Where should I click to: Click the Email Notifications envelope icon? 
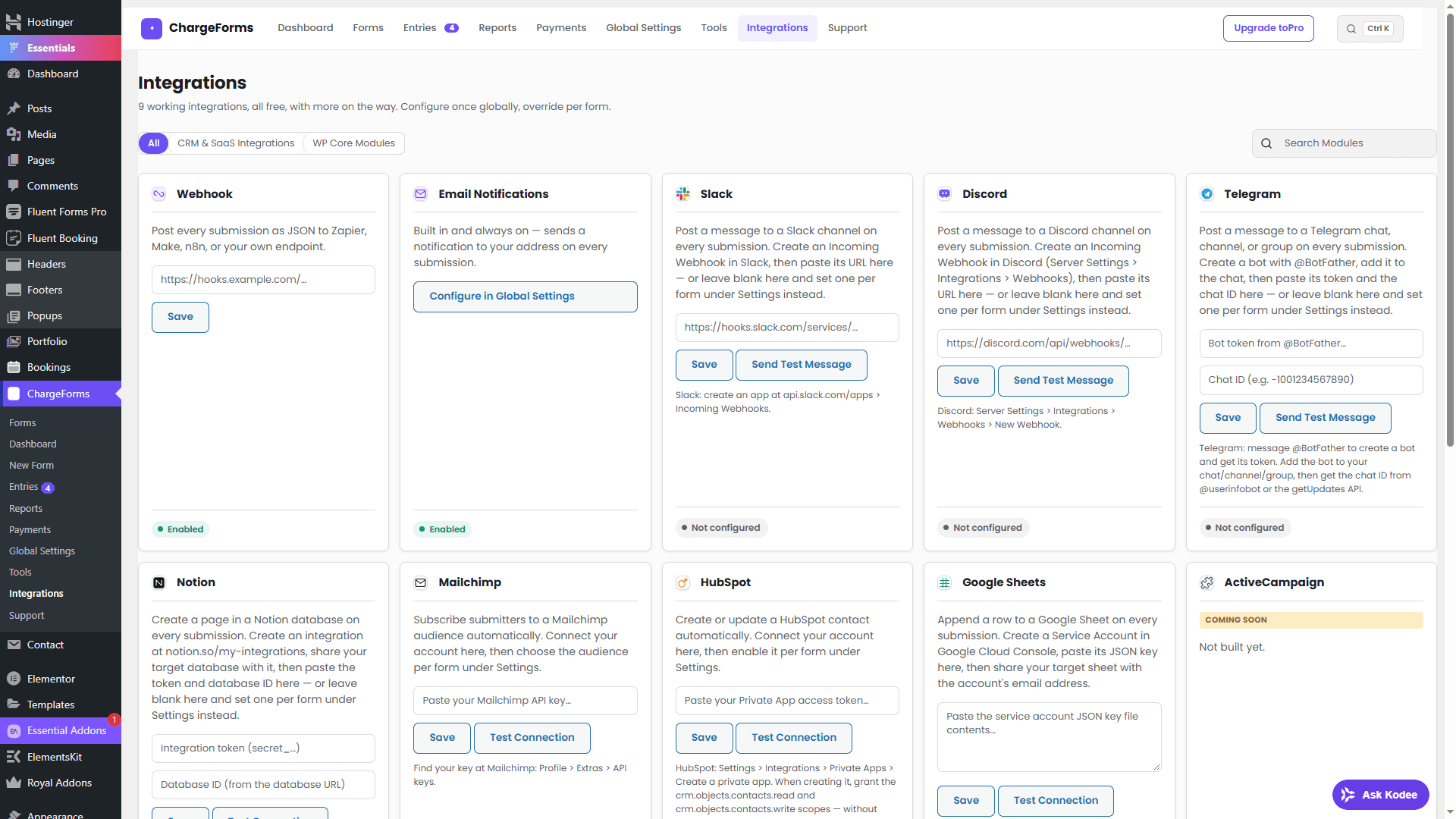[x=420, y=194]
